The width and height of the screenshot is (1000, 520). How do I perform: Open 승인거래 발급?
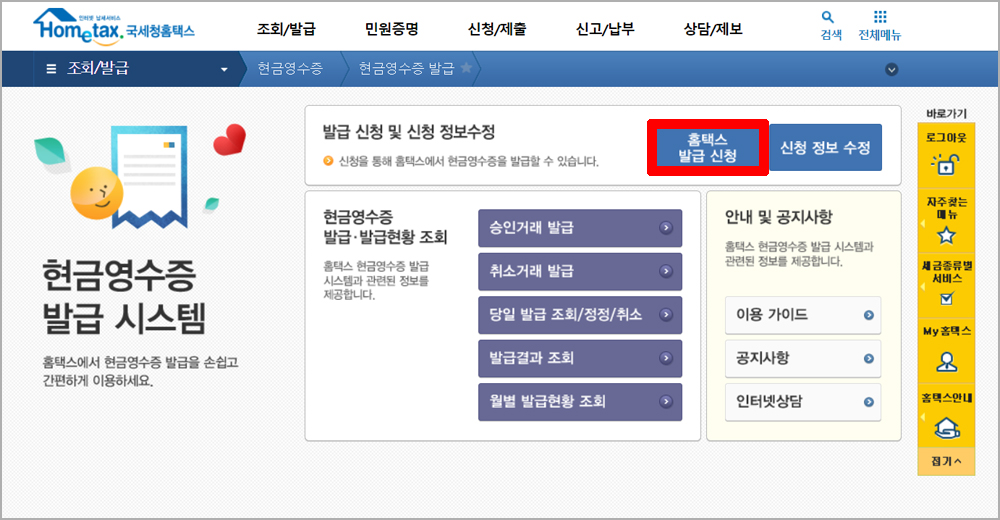point(580,228)
